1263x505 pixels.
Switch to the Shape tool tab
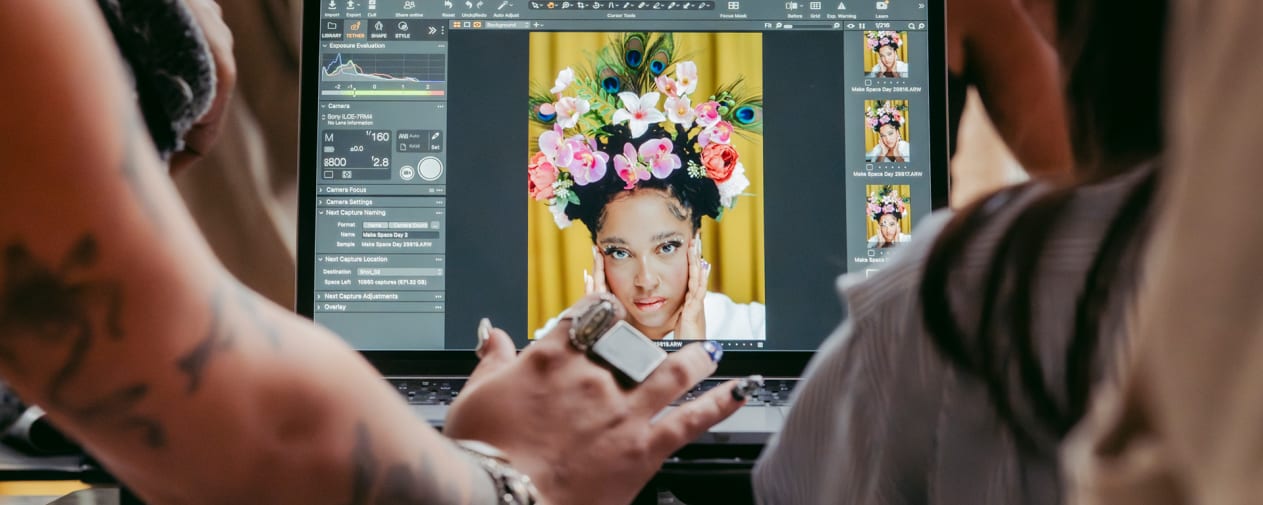tap(379, 29)
